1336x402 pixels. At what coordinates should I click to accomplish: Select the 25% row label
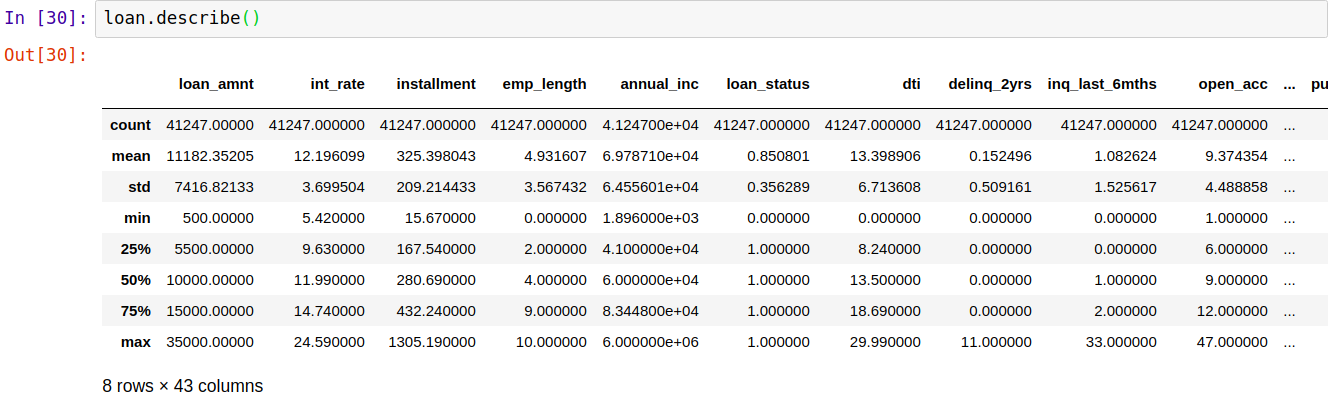pos(136,249)
